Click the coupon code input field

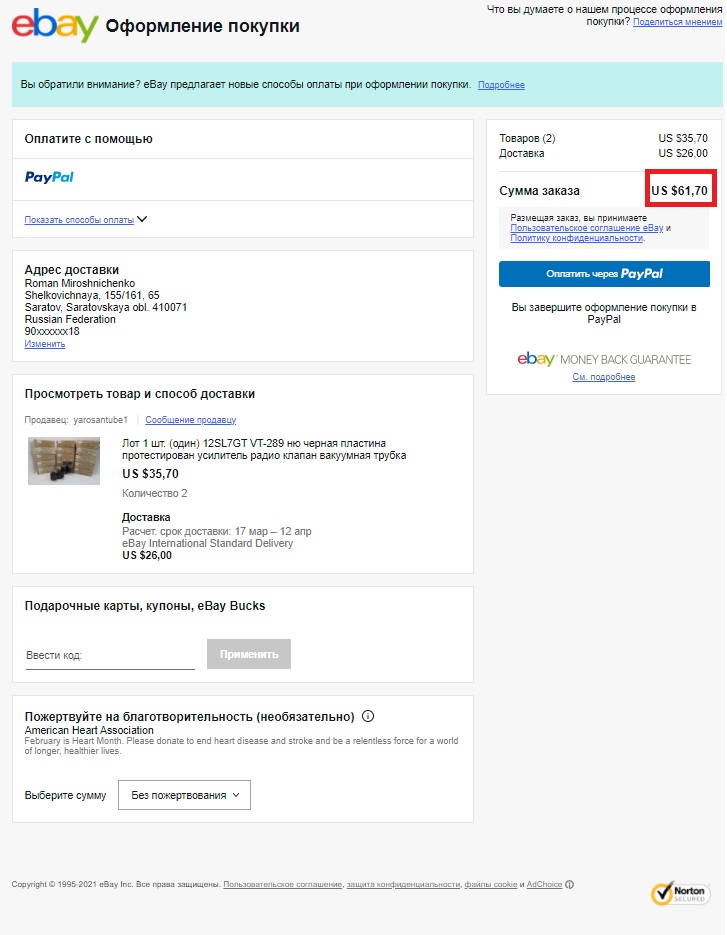click(x=110, y=656)
